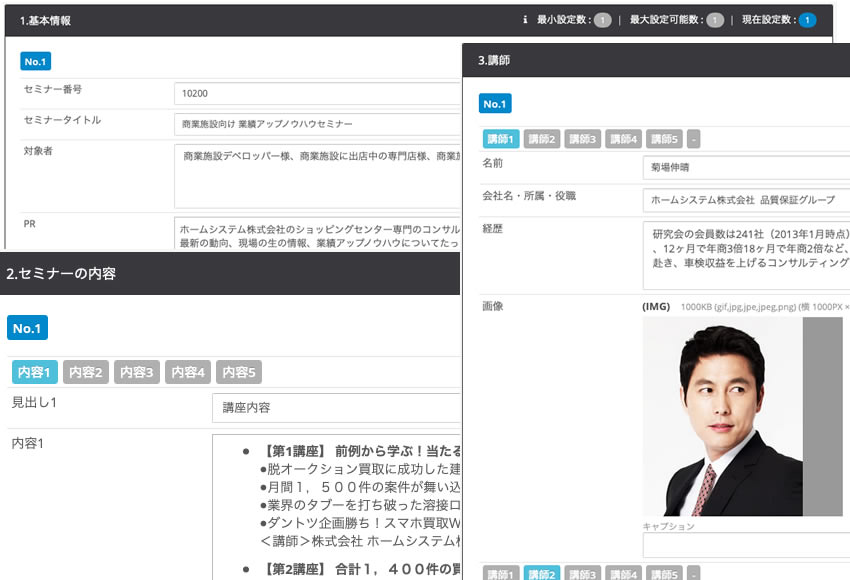Focus the 会社名・所属・役職 input field
This screenshot has height=580, width=850.
(x=746, y=200)
